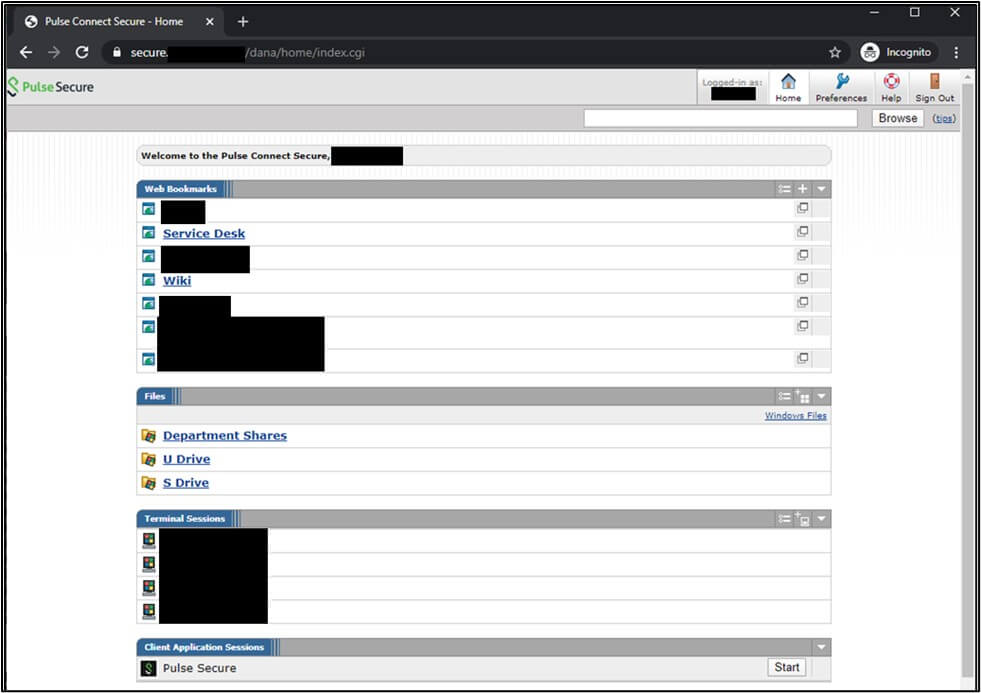Click the S Drive folder icon

148,483
